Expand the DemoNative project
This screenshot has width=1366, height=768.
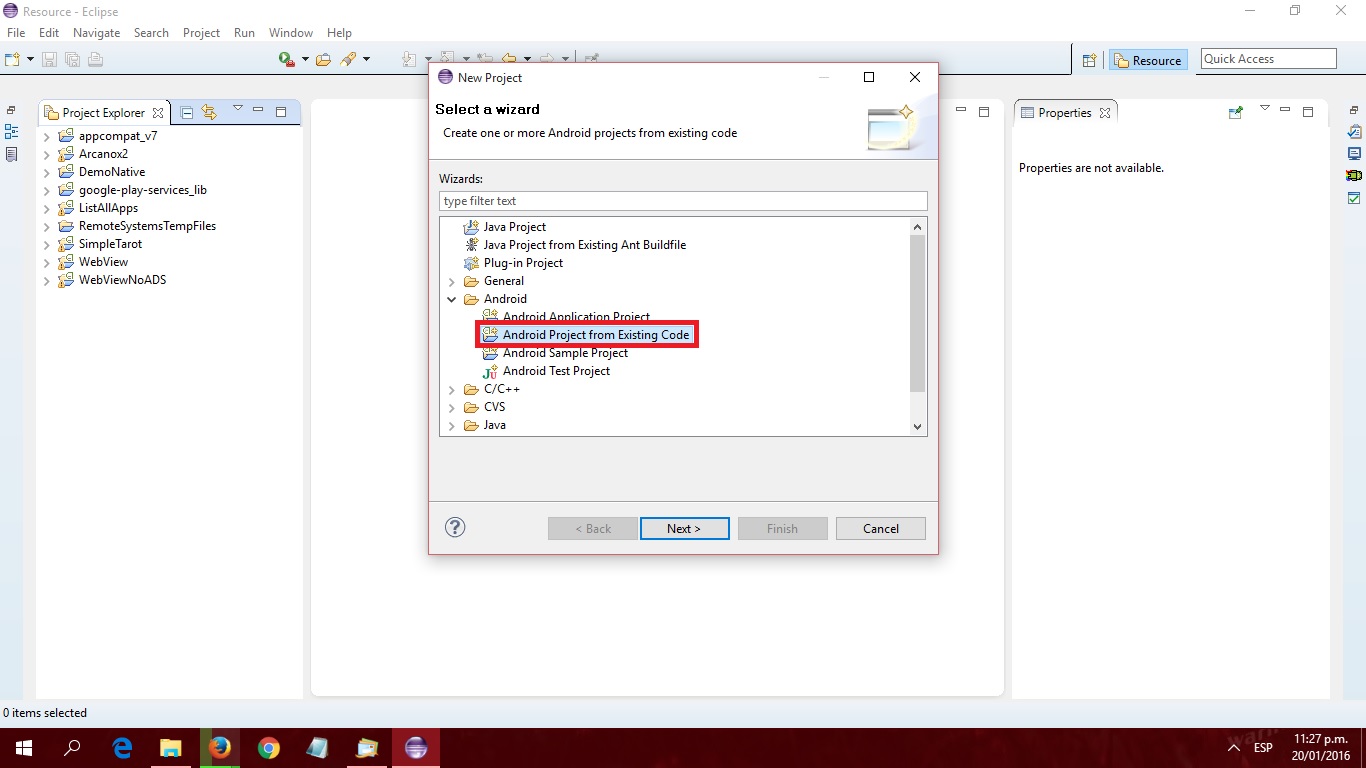pos(46,172)
